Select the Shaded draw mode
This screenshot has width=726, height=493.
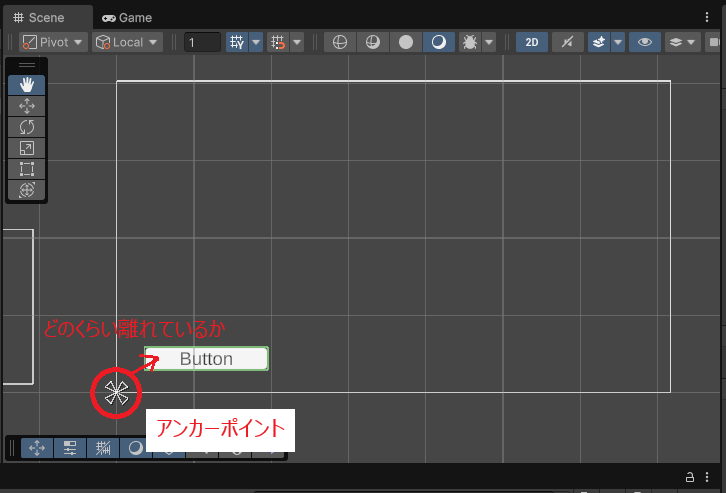point(439,42)
